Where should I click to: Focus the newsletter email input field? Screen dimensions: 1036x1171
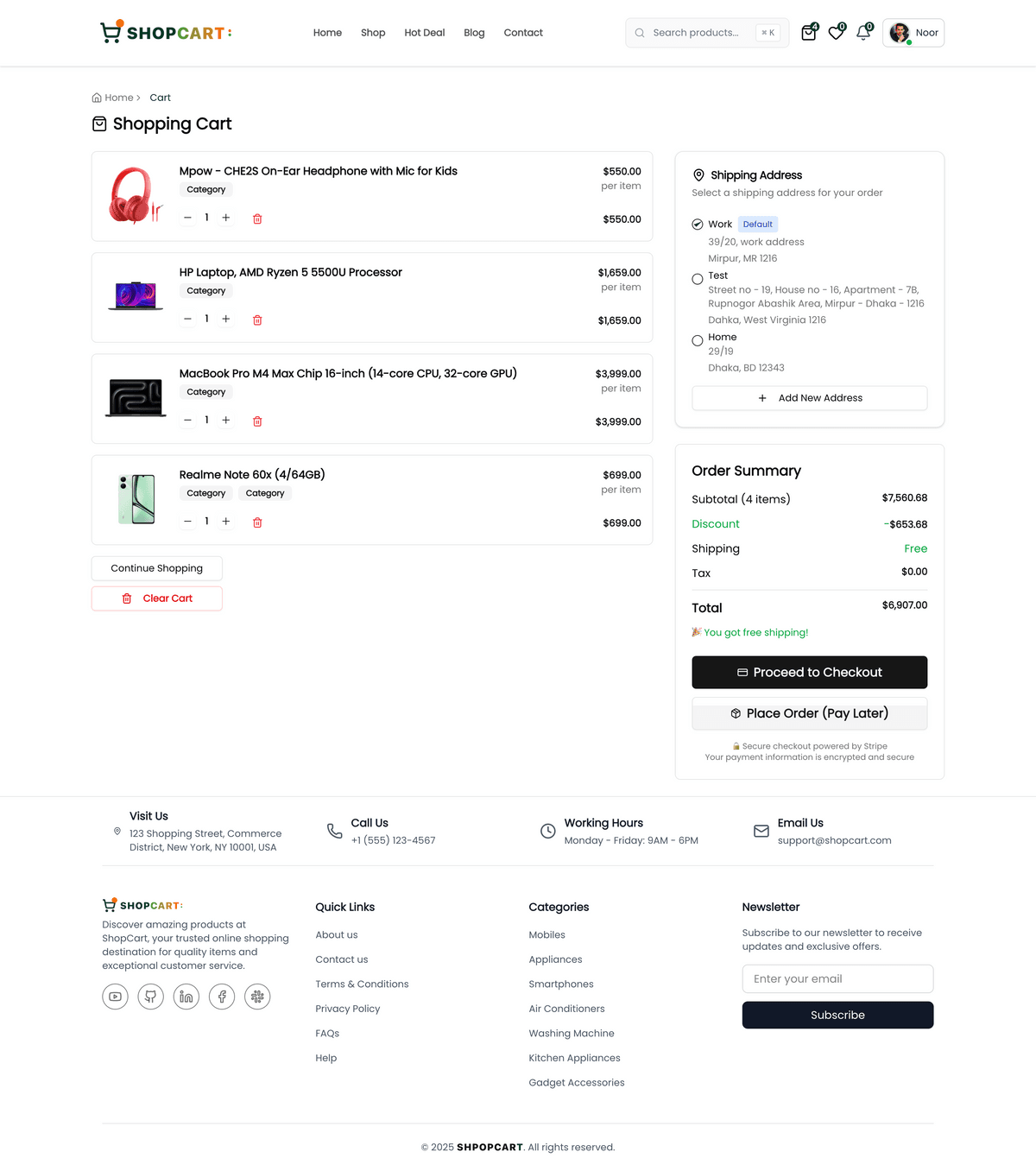(x=837, y=978)
